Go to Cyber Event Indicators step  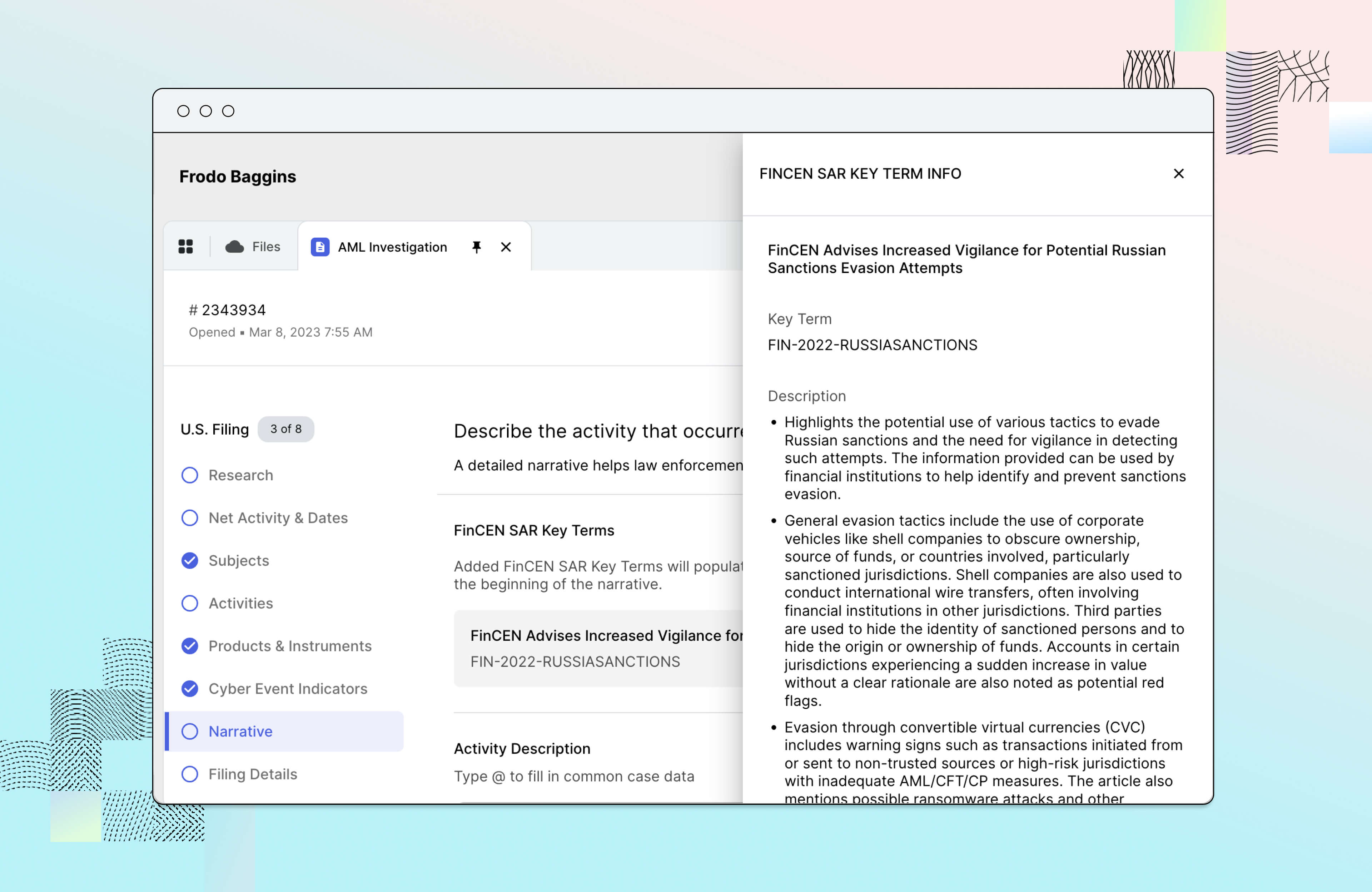(x=288, y=688)
